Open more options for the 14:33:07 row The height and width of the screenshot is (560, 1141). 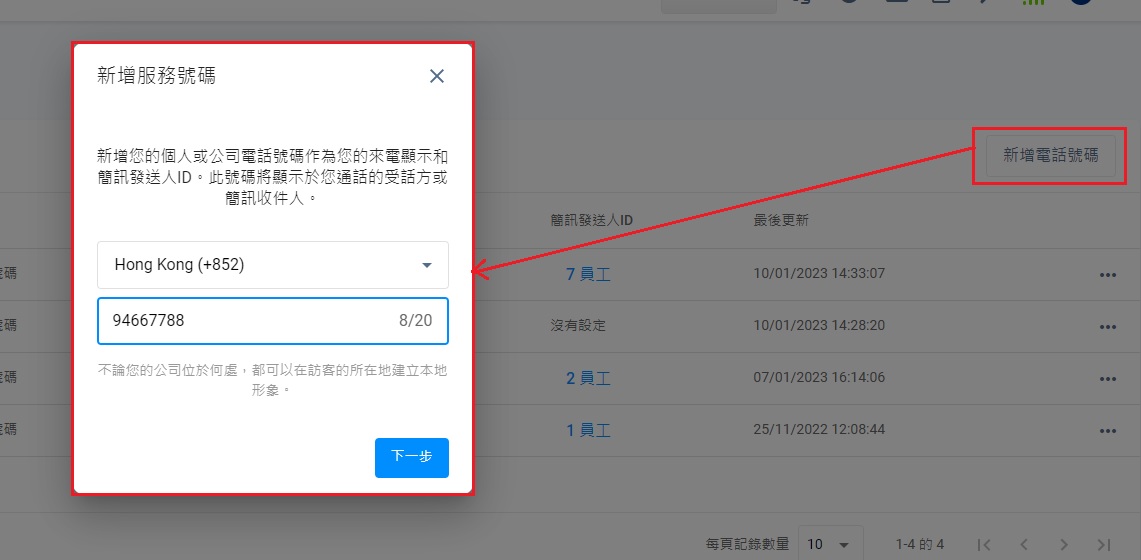pos(1108,275)
